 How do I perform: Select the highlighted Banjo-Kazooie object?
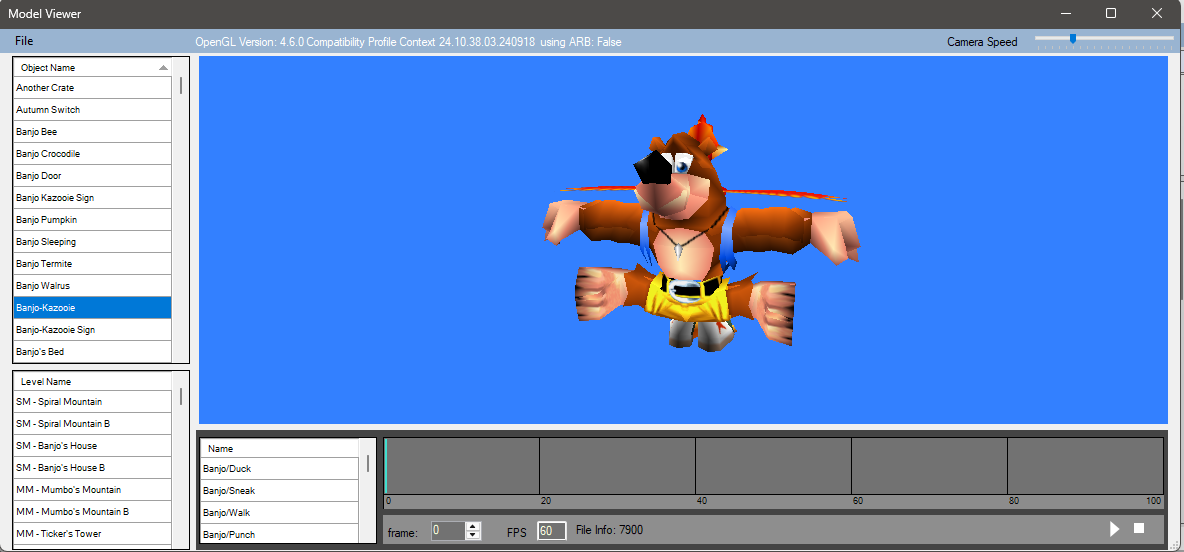click(x=92, y=307)
